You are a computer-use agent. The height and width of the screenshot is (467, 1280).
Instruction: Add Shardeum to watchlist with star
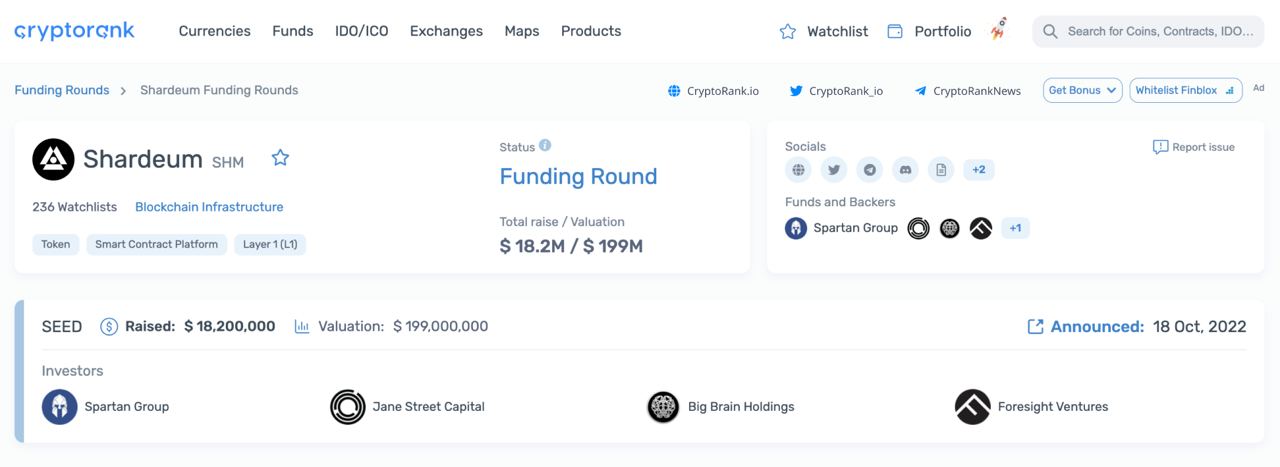click(x=280, y=158)
